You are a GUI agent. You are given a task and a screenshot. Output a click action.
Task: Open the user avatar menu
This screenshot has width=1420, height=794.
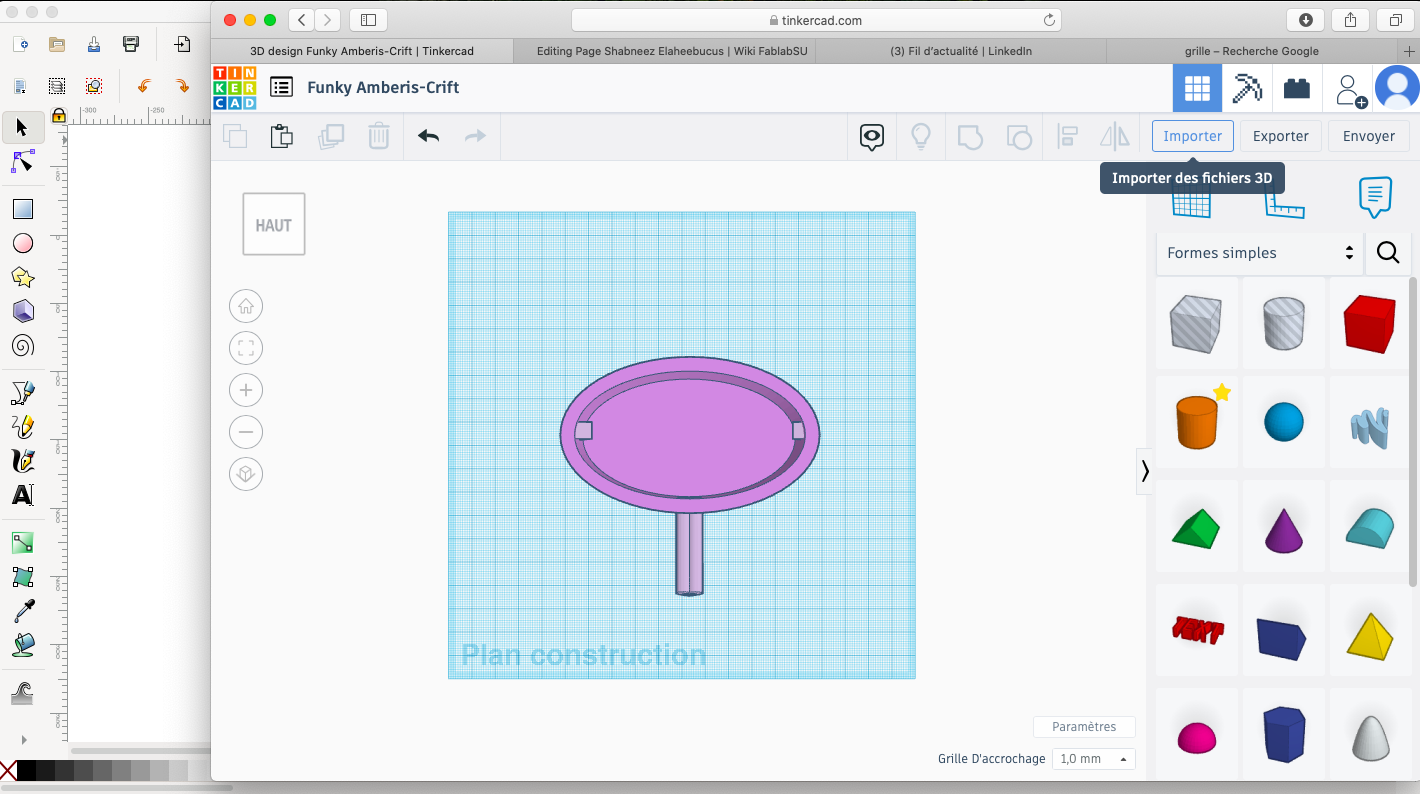1397,88
